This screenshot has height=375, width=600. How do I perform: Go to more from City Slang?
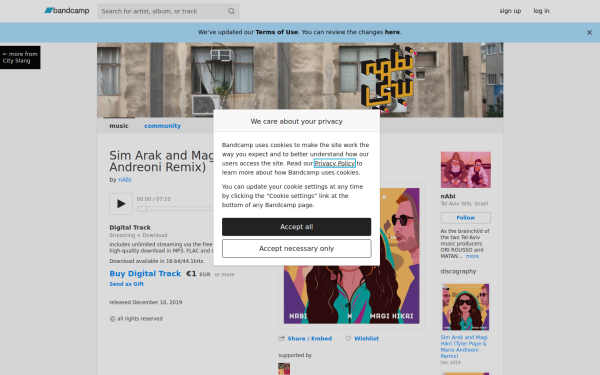pyautogui.click(x=20, y=57)
